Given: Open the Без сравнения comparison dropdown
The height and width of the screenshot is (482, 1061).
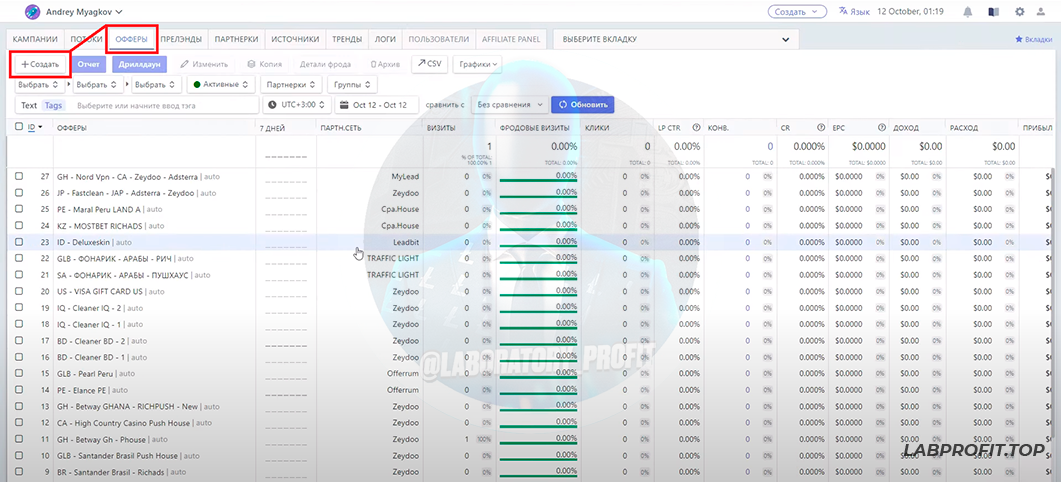Looking at the screenshot, I should tap(510, 104).
